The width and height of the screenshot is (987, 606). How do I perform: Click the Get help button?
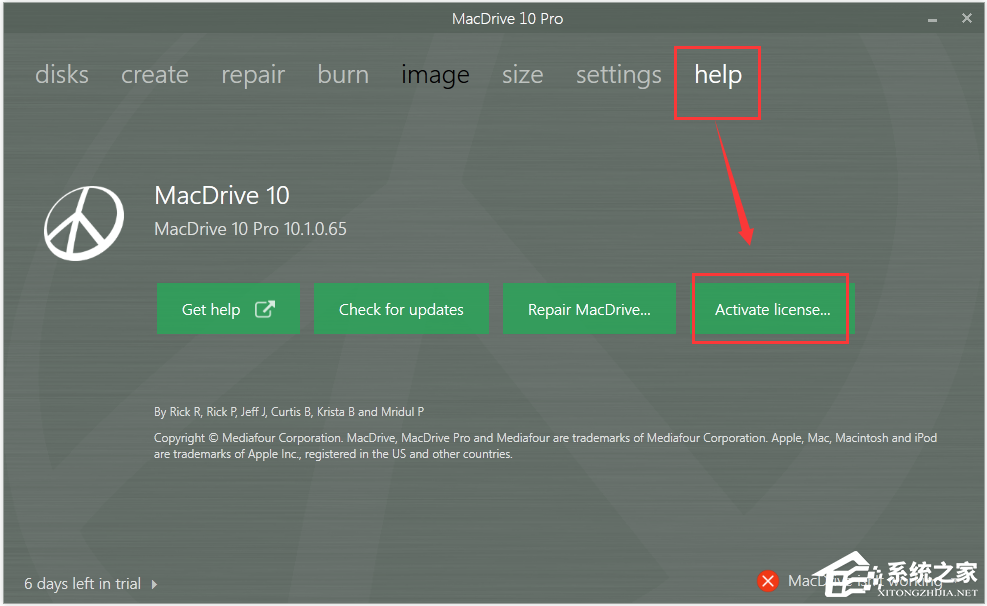pos(228,309)
